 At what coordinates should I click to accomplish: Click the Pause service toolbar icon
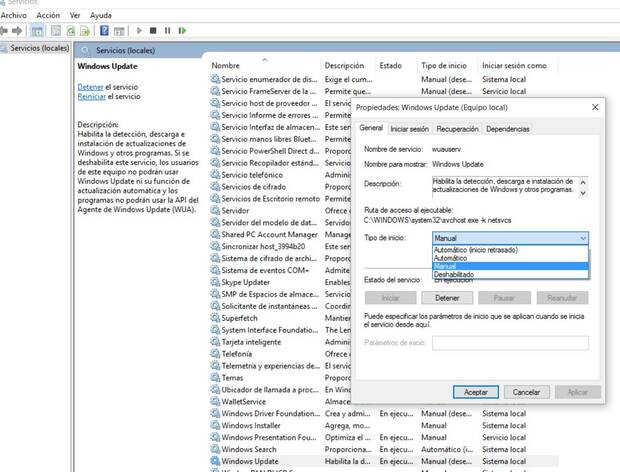pos(167,30)
